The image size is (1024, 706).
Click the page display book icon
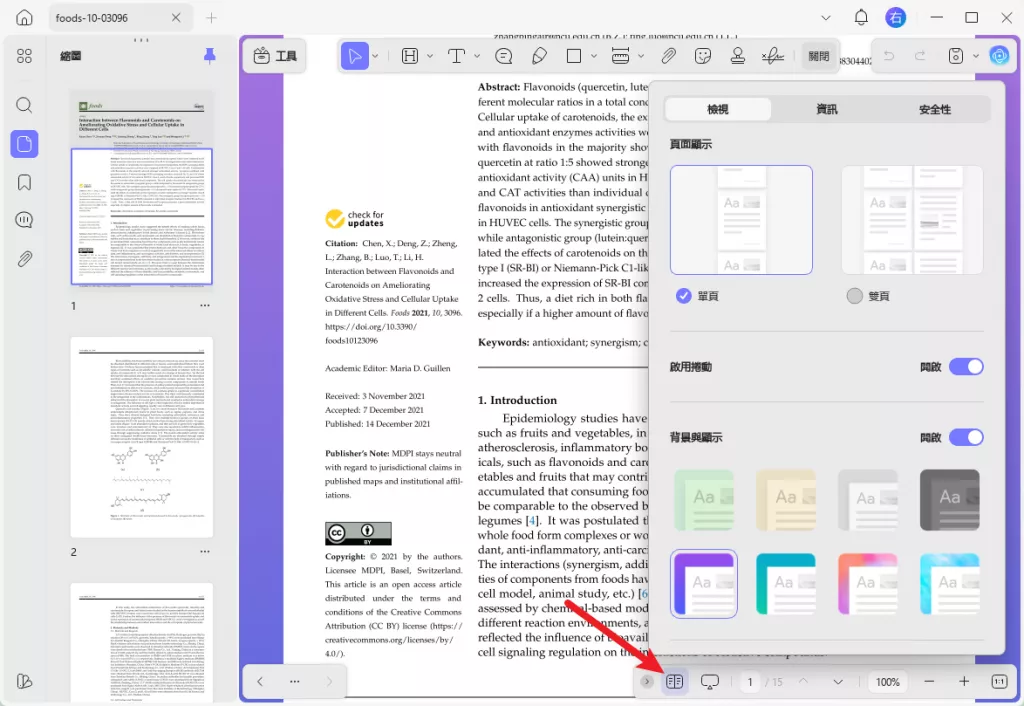(x=675, y=682)
